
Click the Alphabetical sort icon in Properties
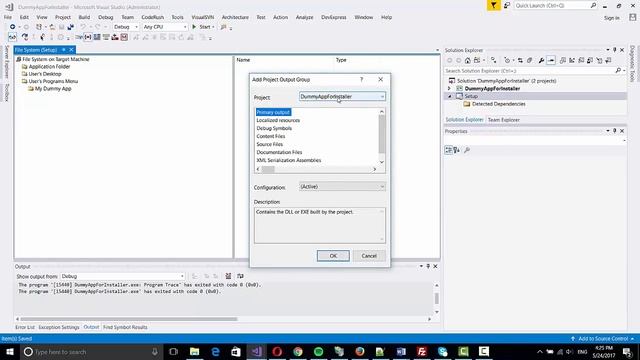click(457, 150)
